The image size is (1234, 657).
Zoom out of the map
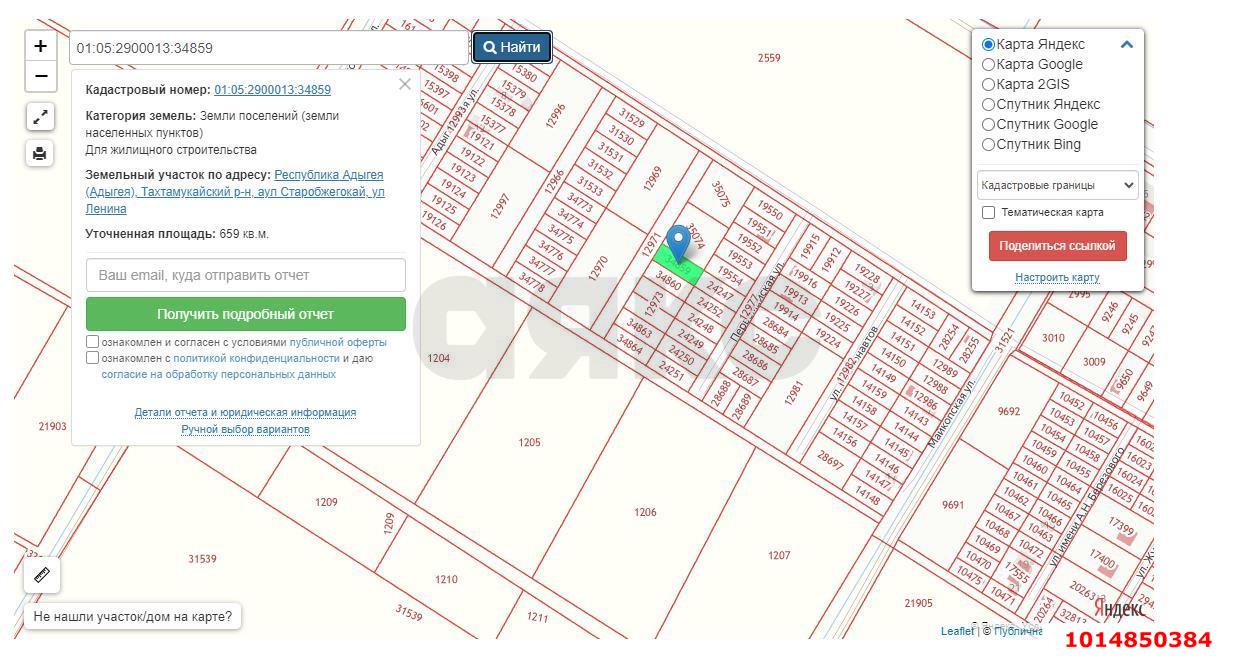click(x=40, y=76)
